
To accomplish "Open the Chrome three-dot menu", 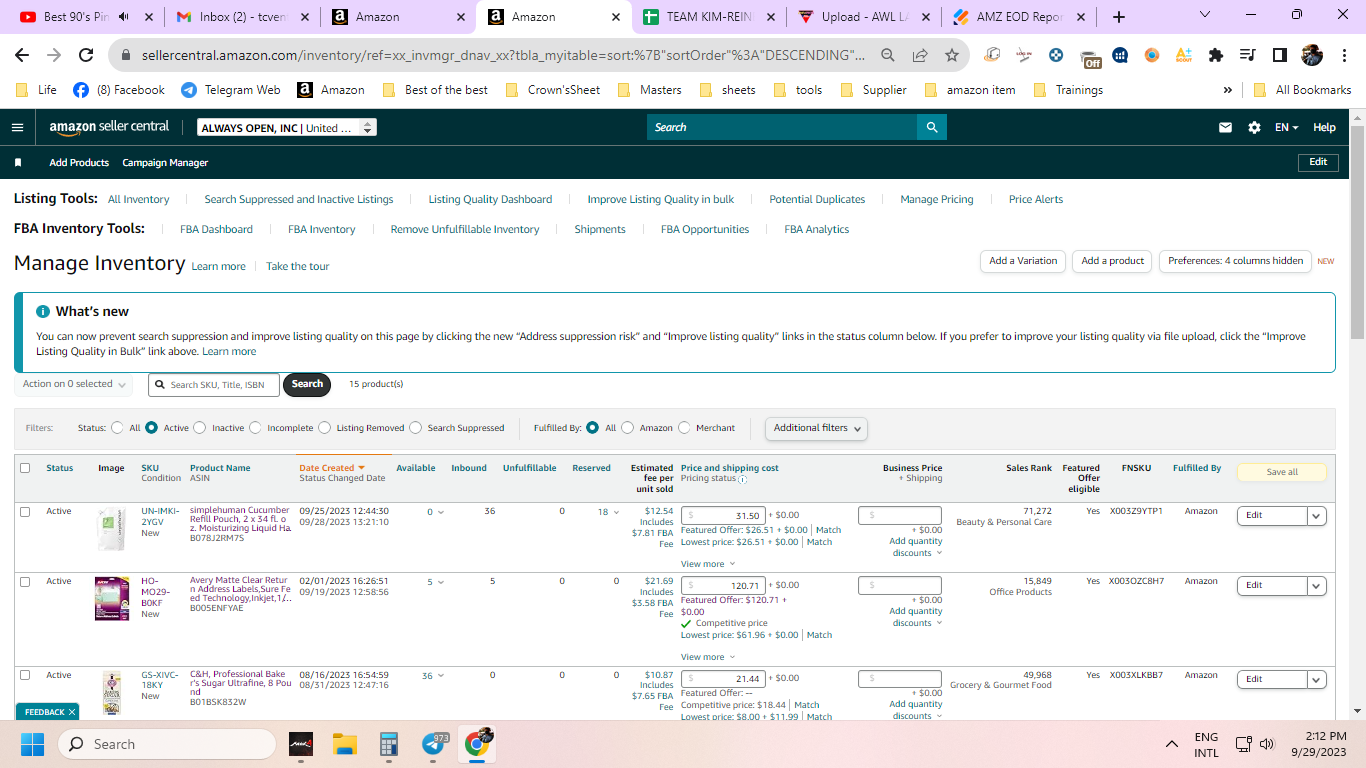I will click(1344, 56).
